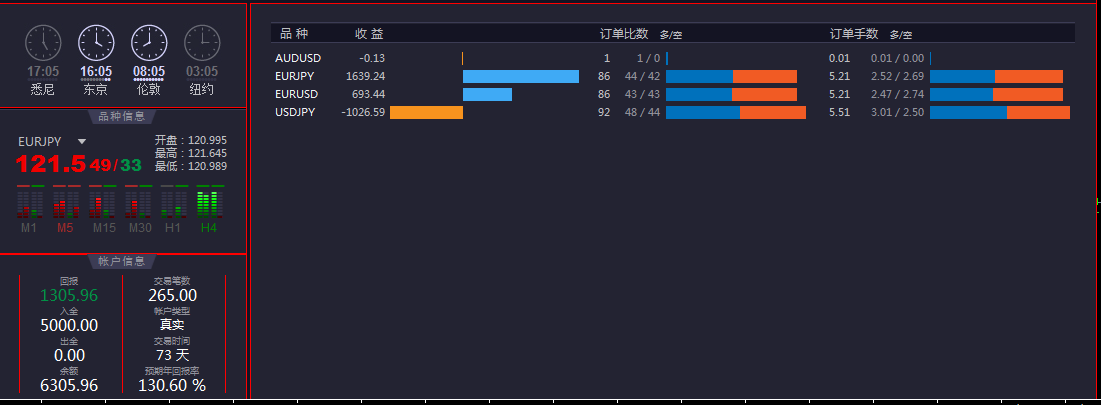The image size is (1101, 405).
Task: Click the 订单比数 column header
Action: [x=624, y=34]
